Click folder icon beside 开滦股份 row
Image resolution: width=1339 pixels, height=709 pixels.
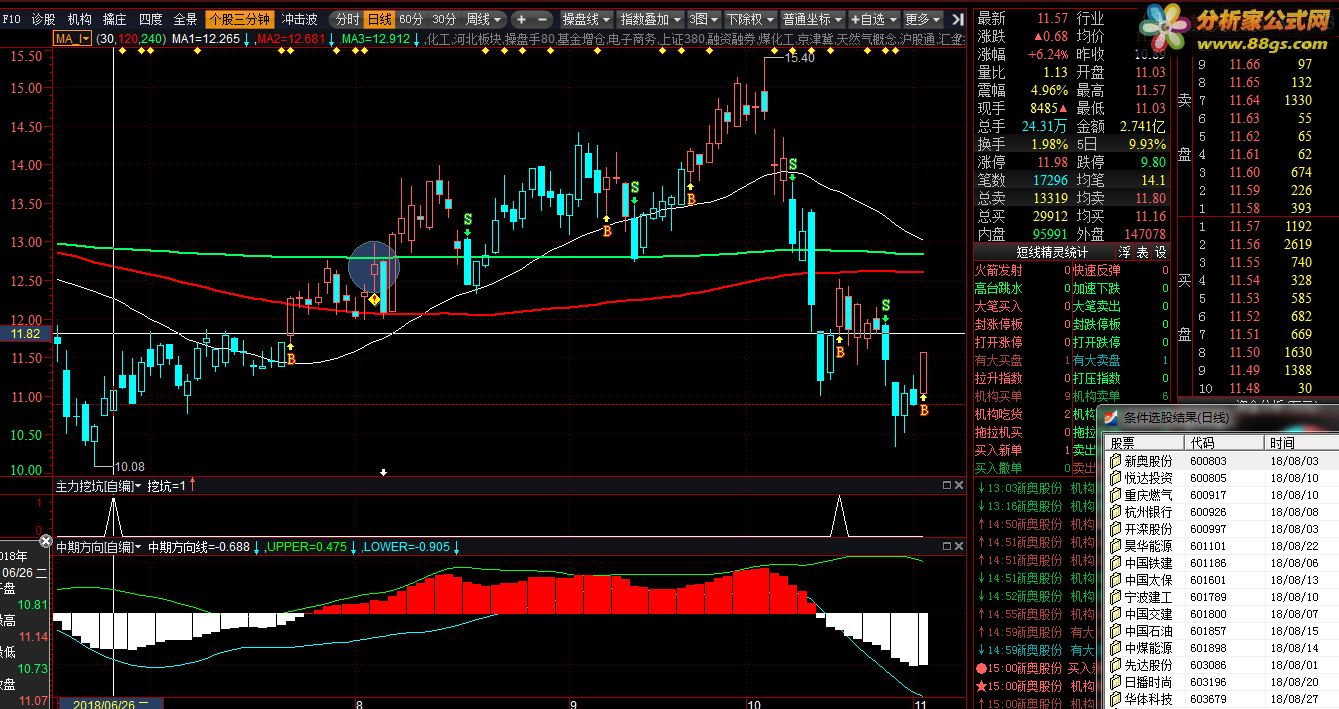click(x=1116, y=529)
